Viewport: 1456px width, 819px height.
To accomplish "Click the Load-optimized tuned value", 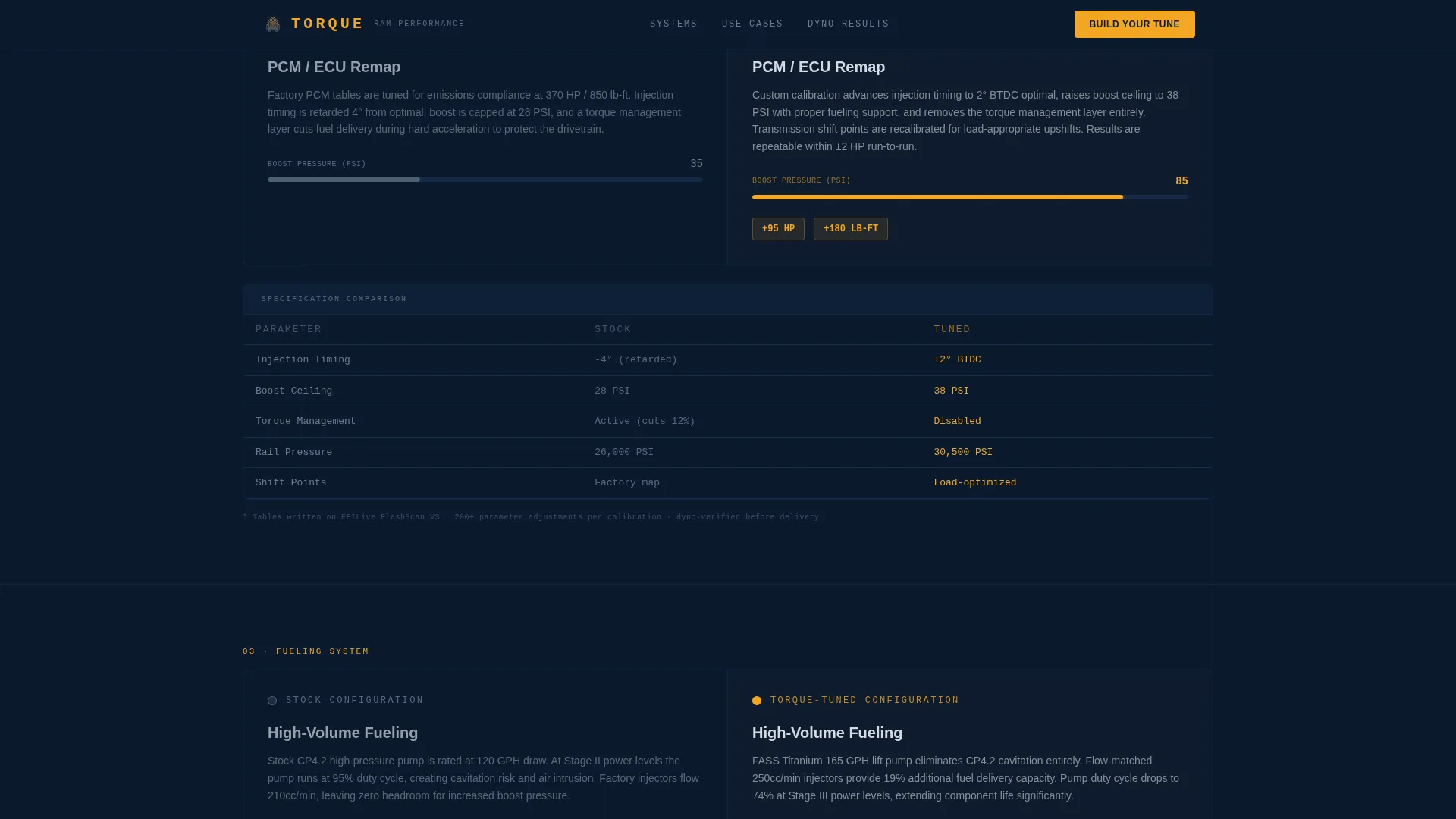I will click(x=974, y=483).
